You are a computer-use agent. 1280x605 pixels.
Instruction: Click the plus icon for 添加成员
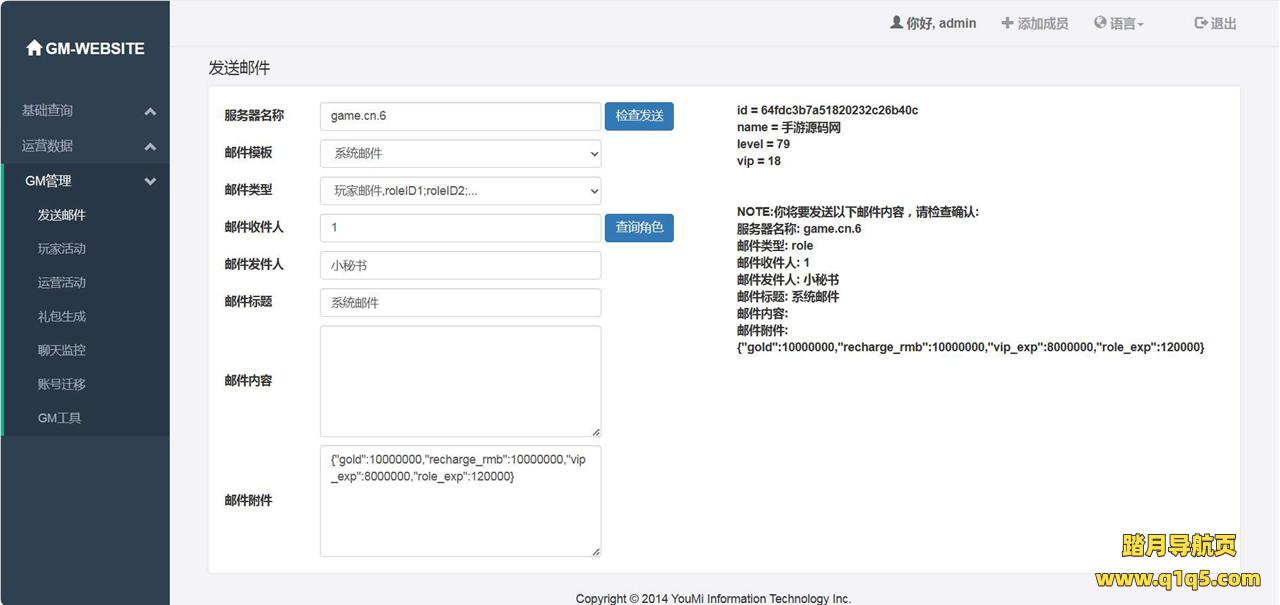click(x=1007, y=23)
